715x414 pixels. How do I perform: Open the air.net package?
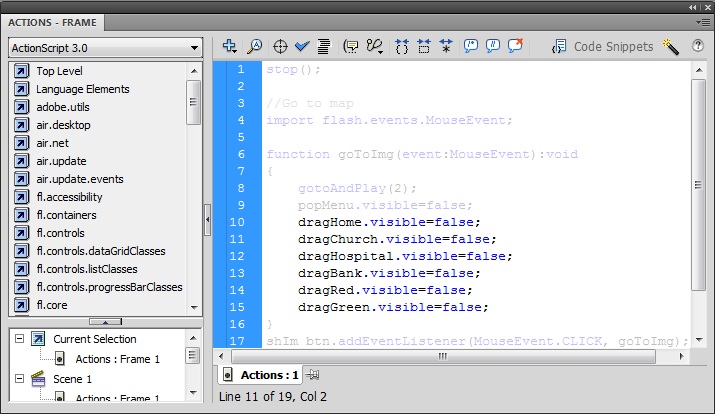(x=52, y=143)
